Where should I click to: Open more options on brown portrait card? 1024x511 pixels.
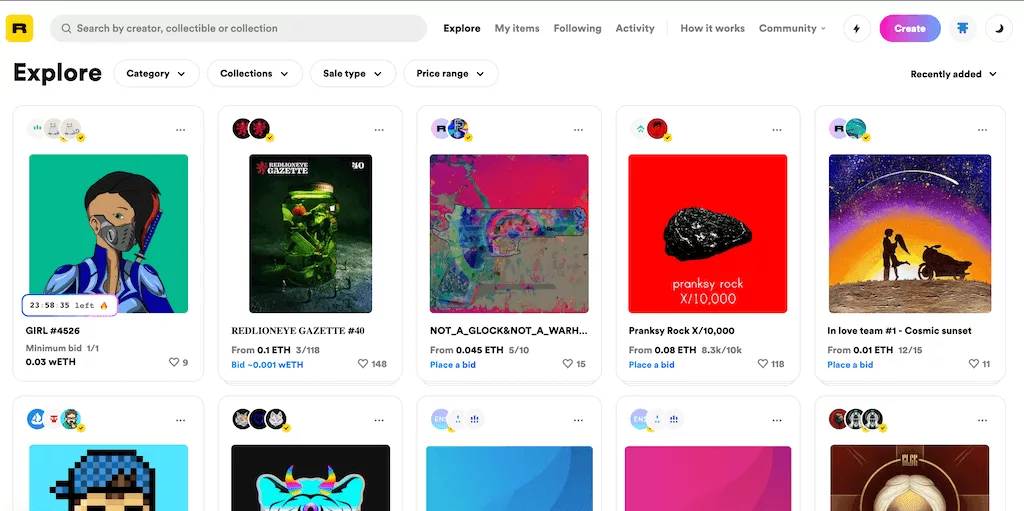coord(982,420)
